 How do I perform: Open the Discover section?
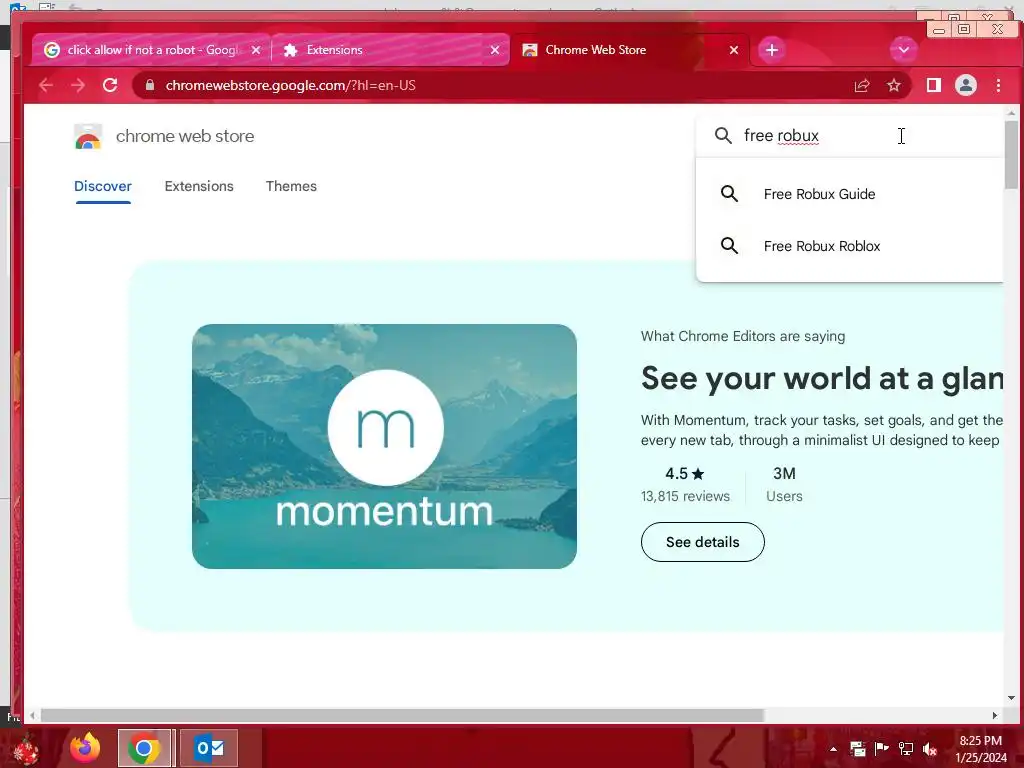tap(103, 187)
